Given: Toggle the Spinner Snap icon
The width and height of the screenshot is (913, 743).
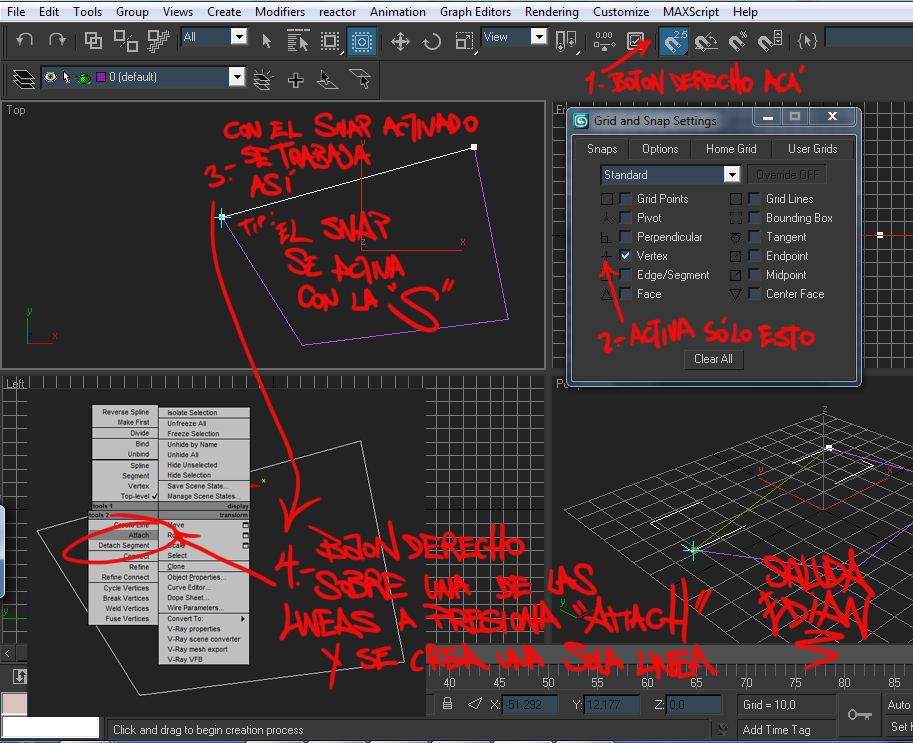Looking at the screenshot, I should click(770, 41).
